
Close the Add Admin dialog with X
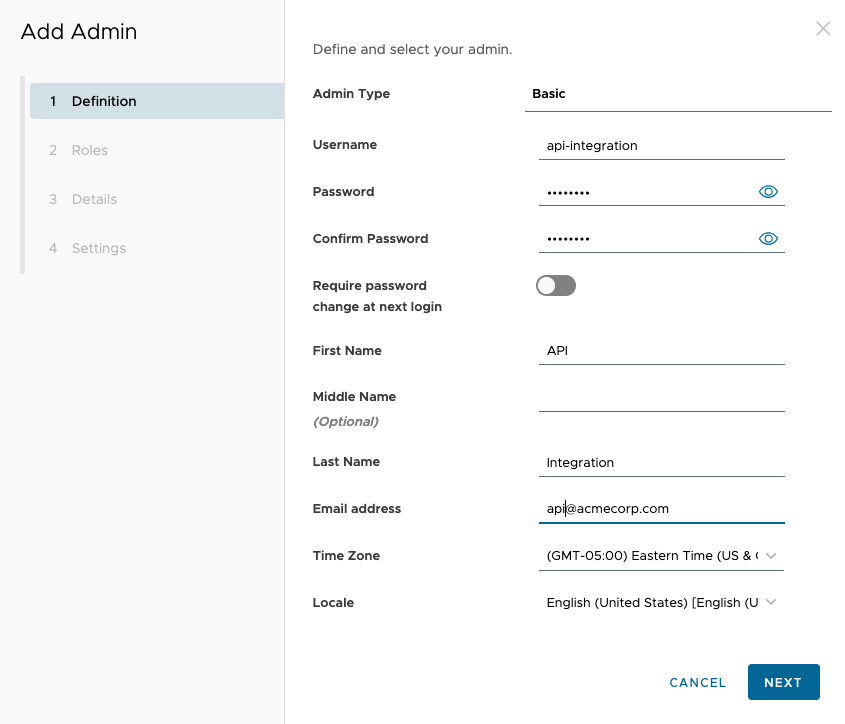tap(823, 29)
